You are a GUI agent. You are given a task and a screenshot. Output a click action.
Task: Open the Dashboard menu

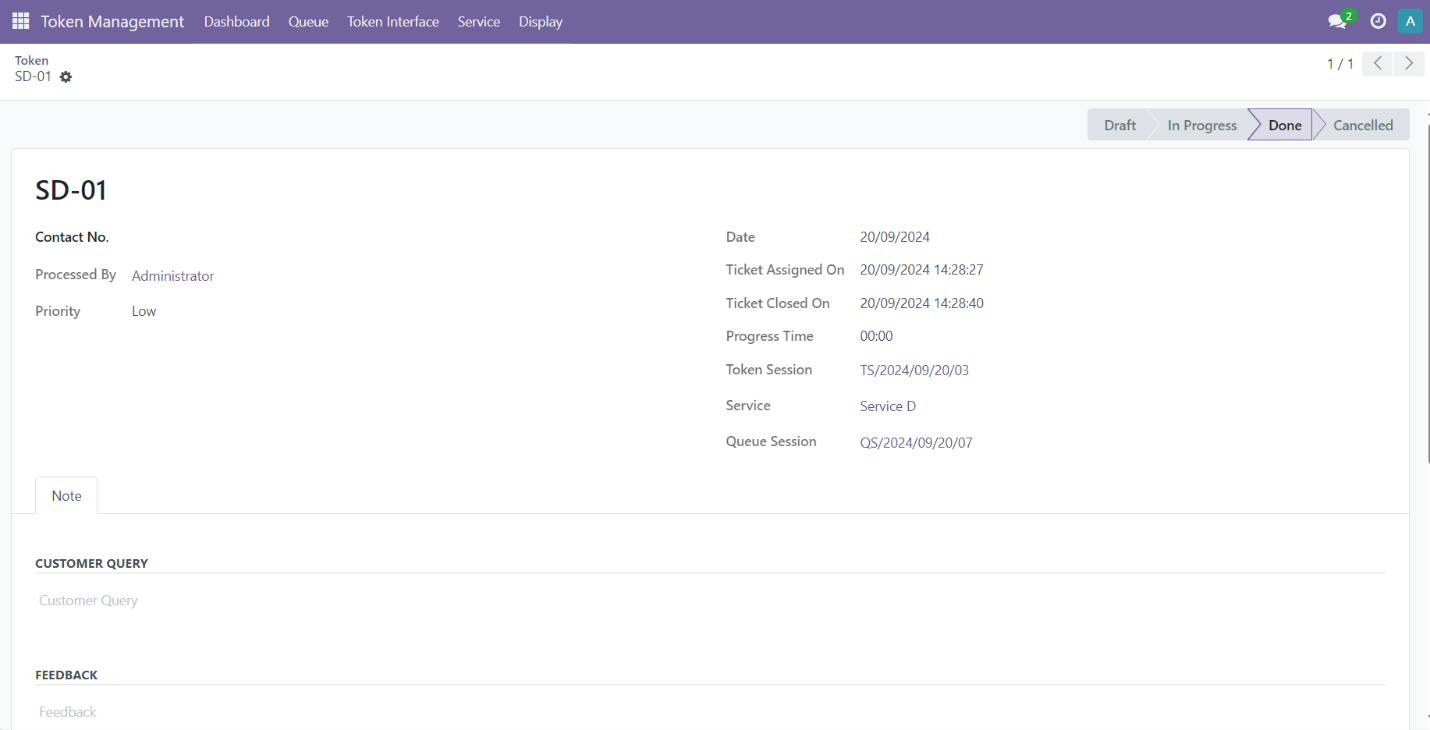236,21
